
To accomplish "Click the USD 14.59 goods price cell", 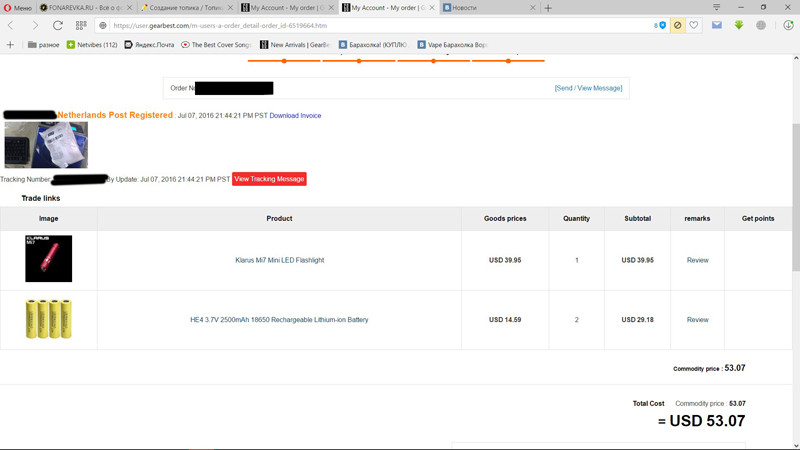I will pyautogui.click(x=505, y=320).
